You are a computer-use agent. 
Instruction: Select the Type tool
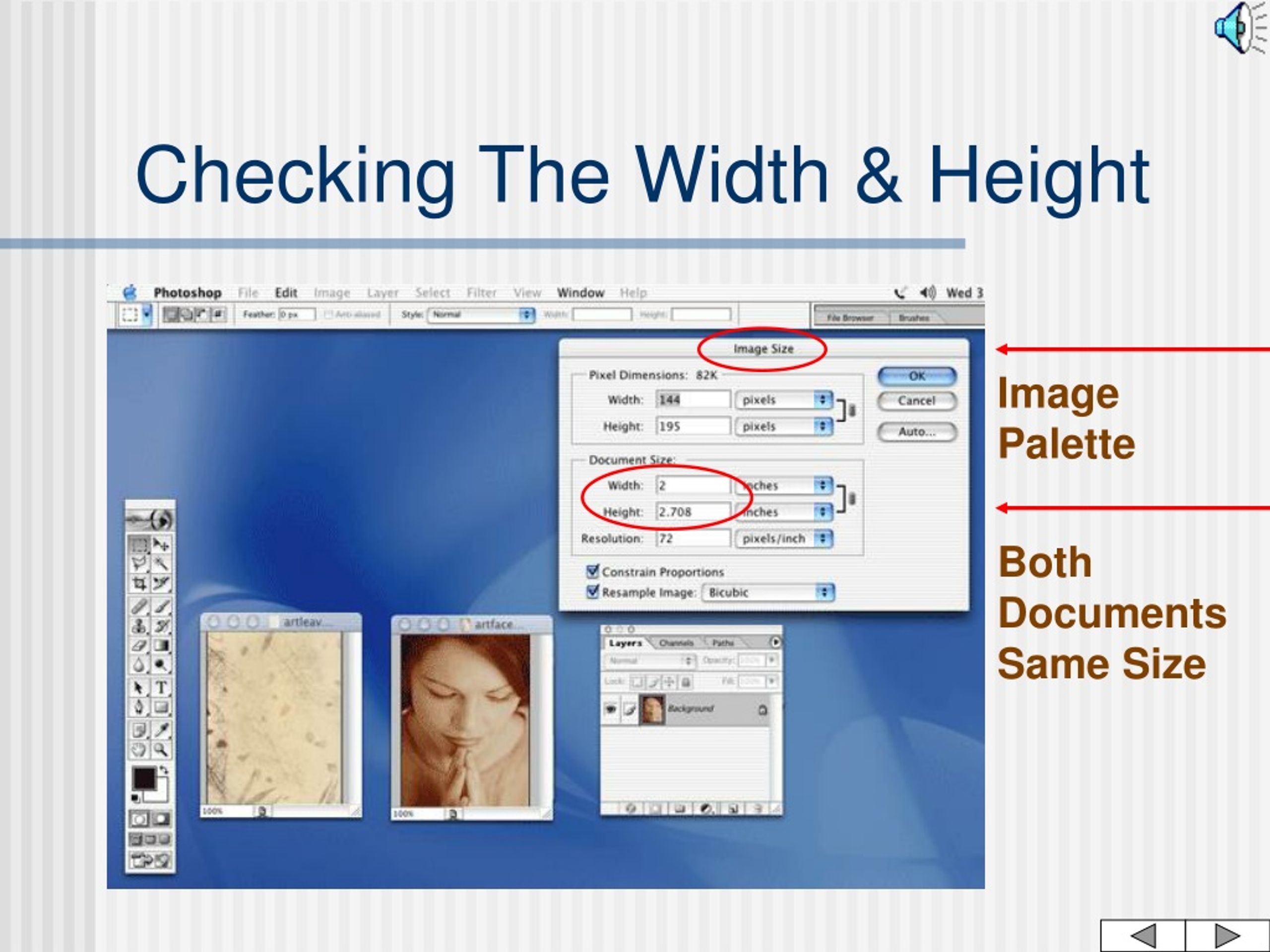(161, 687)
